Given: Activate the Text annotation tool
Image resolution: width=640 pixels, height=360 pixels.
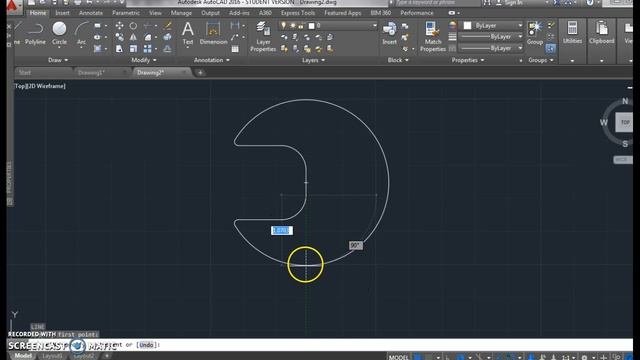Looking at the screenshot, I should tap(188, 33).
